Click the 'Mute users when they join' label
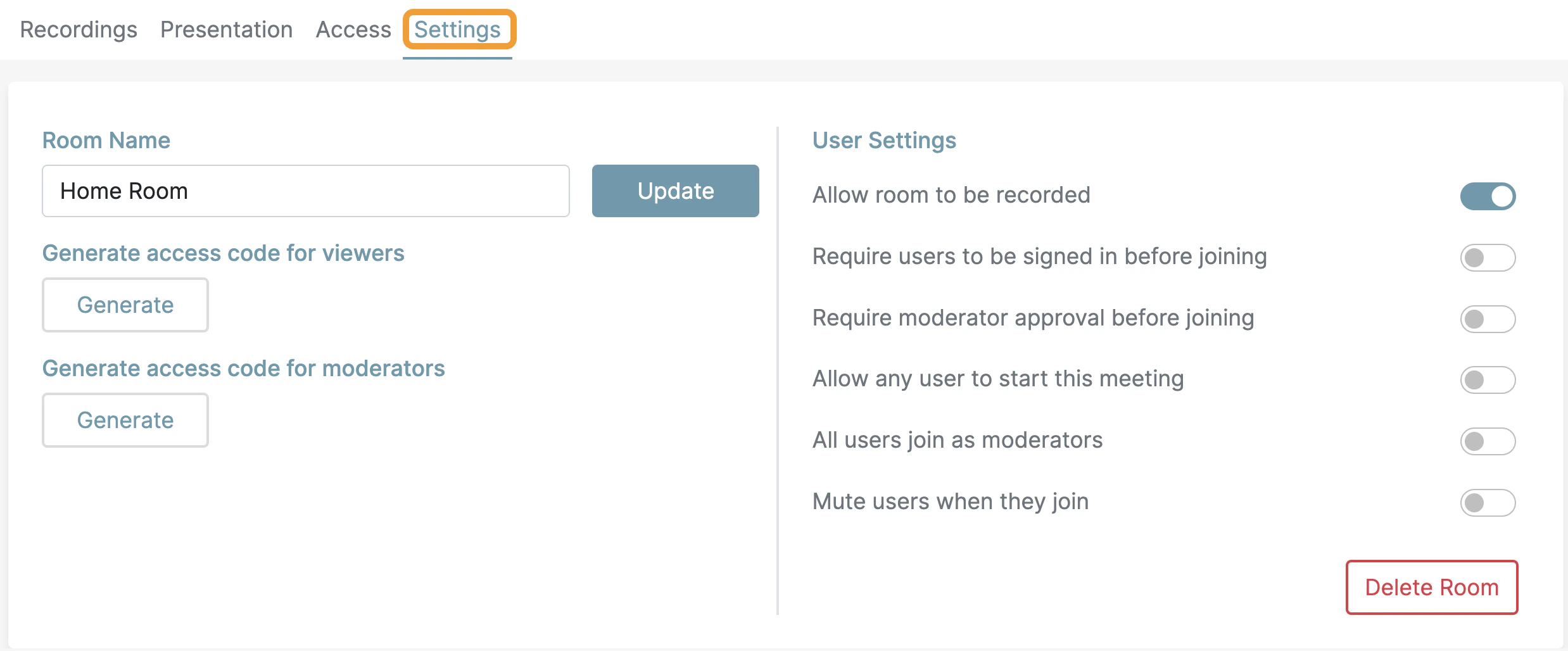The height and width of the screenshot is (651, 1568). pyautogui.click(x=950, y=501)
